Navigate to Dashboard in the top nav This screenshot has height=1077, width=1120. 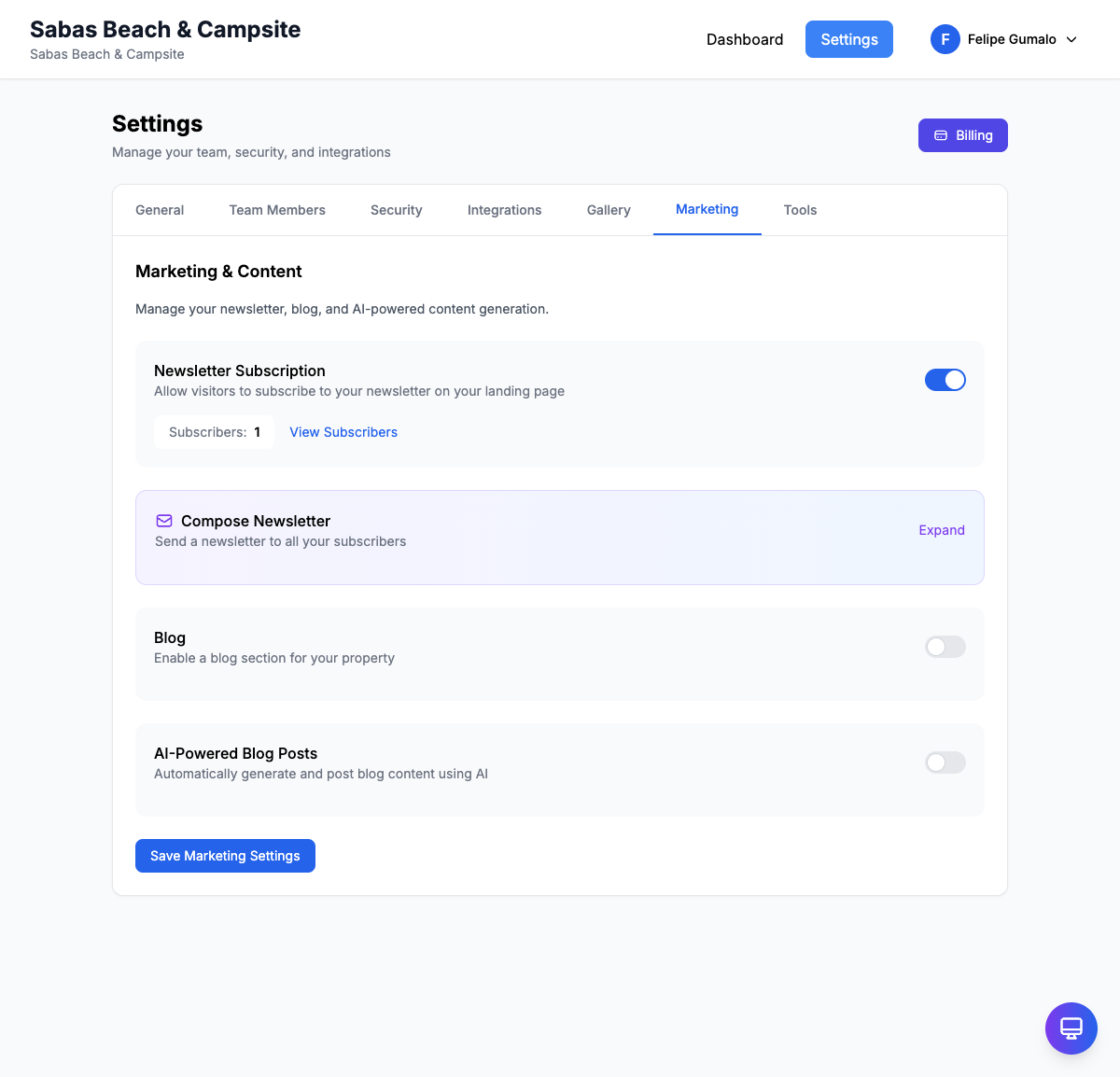[x=745, y=39]
